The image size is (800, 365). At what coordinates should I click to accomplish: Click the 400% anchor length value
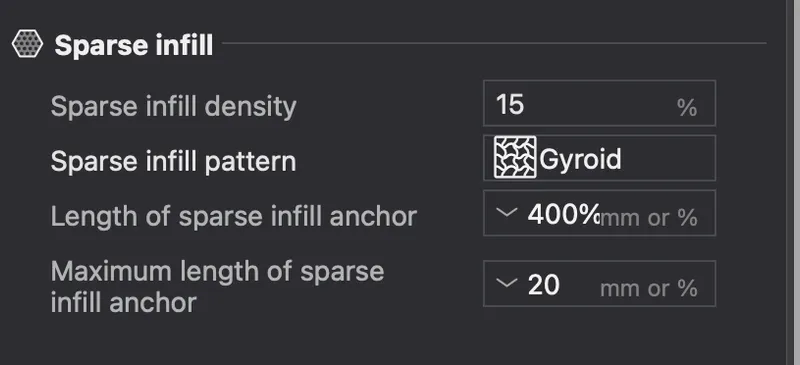(x=564, y=214)
